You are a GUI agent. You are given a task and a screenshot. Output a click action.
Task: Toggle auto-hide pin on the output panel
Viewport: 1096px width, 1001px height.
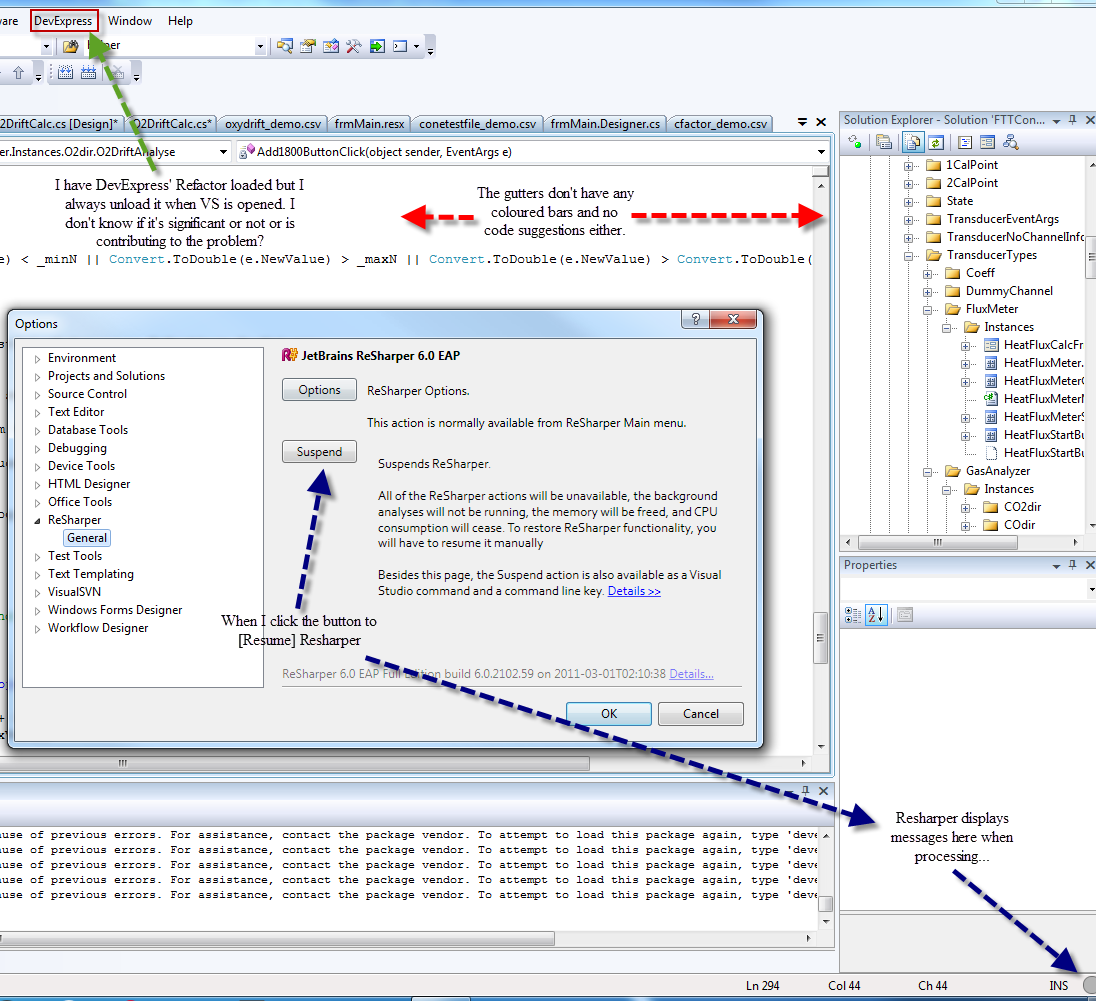(805, 791)
